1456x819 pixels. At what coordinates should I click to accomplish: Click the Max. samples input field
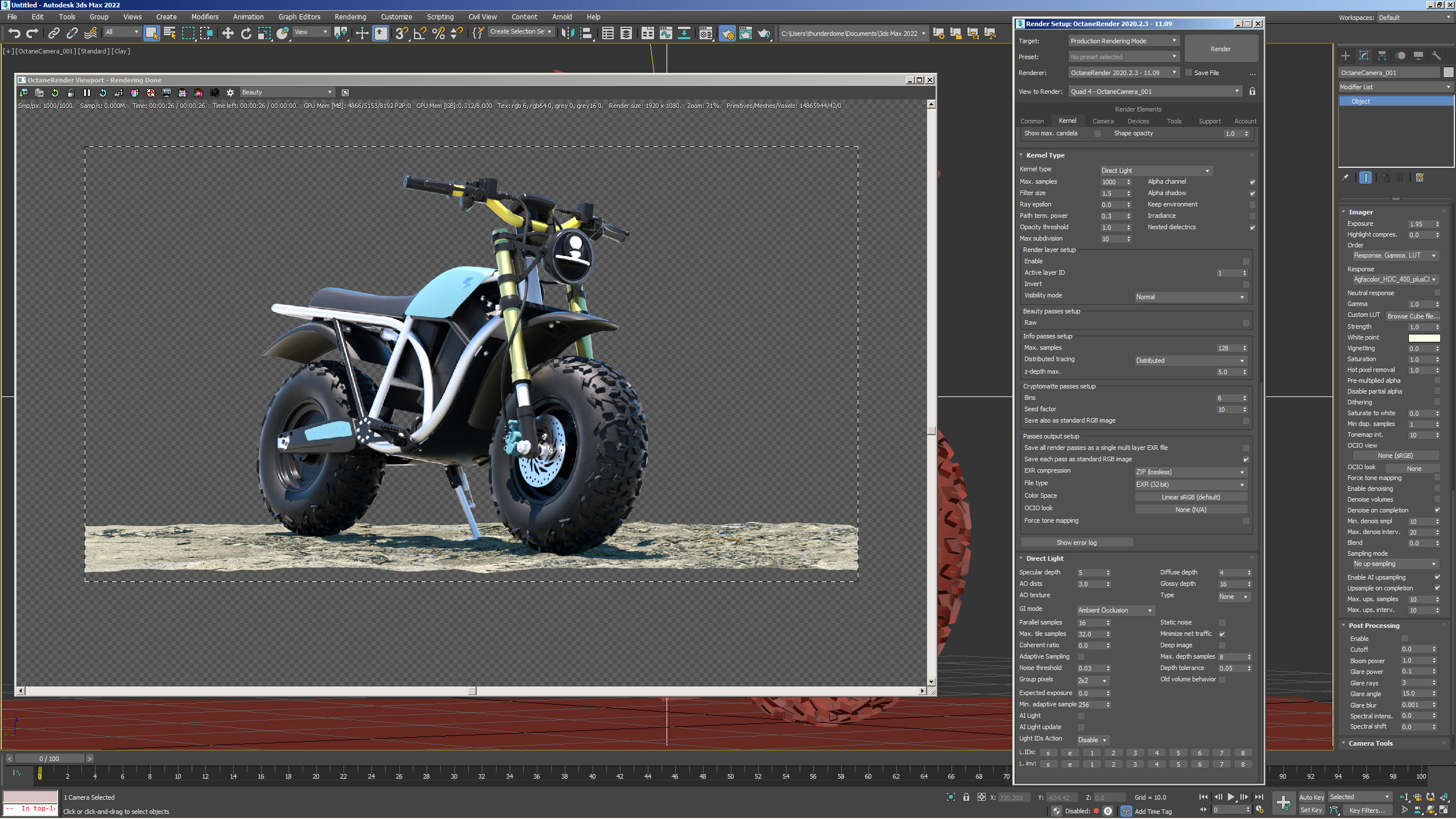[x=1112, y=182]
